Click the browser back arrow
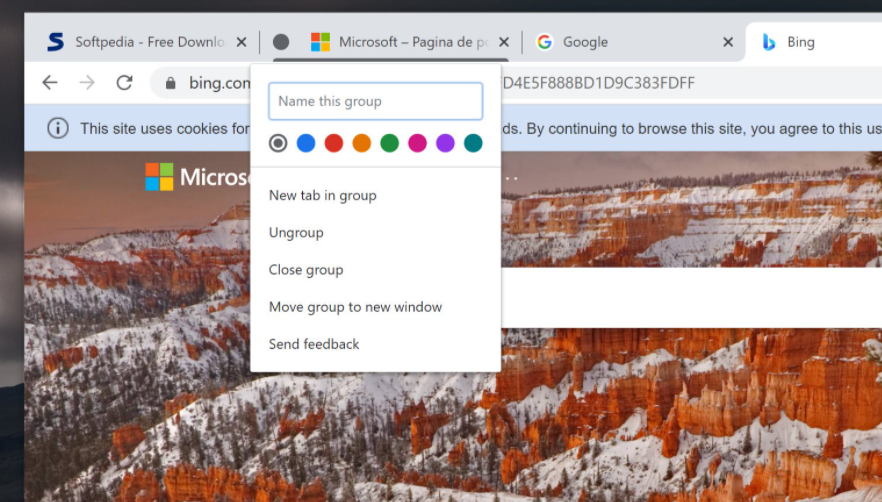This screenshot has height=502, width=882. 50,83
